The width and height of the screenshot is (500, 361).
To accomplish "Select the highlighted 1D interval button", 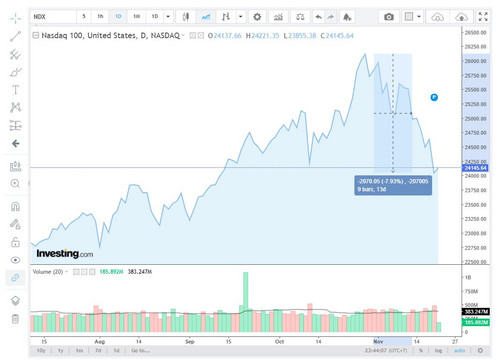I will coord(118,16).
